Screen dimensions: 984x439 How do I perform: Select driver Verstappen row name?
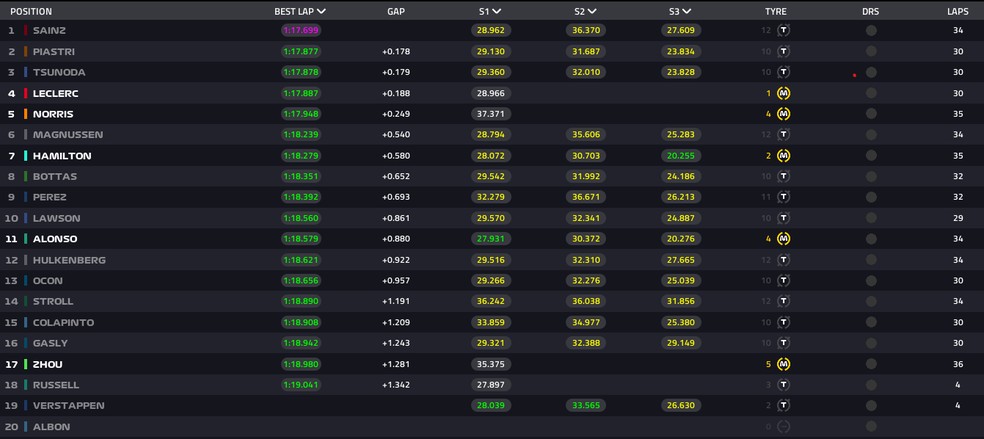[68, 405]
